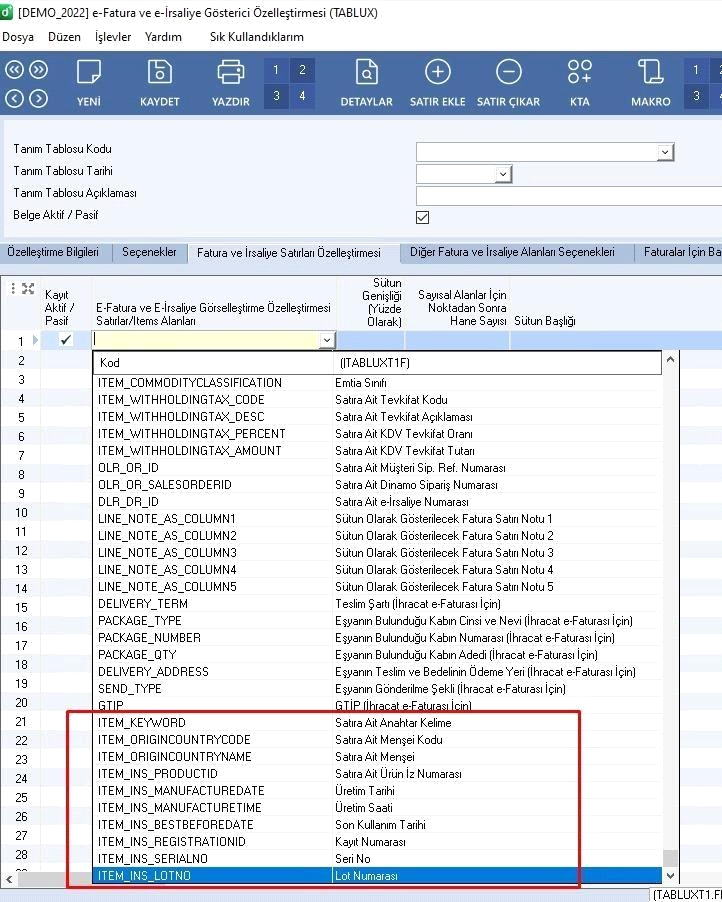This screenshot has height=902, width=722.
Task: Open the İşlevler menu
Action: point(112,37)
